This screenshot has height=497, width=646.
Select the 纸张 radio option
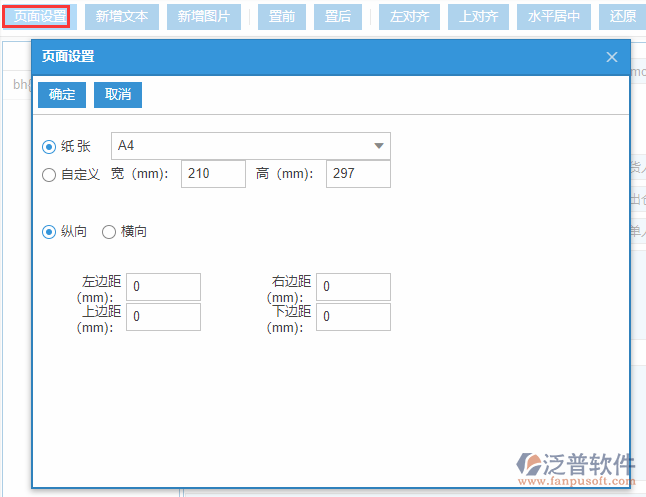tap(49, 147)
